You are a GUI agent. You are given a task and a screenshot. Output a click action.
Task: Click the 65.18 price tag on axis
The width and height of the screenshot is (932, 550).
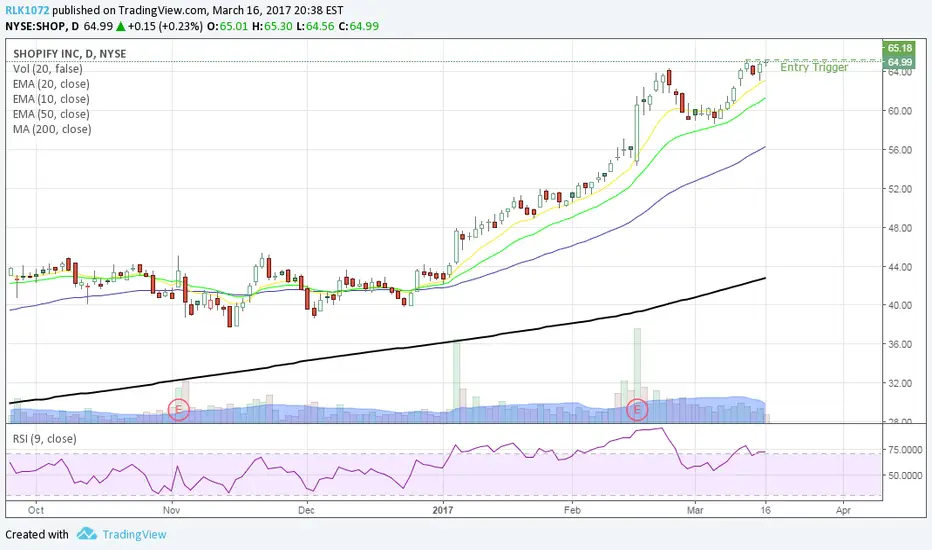tap(899, 48)
